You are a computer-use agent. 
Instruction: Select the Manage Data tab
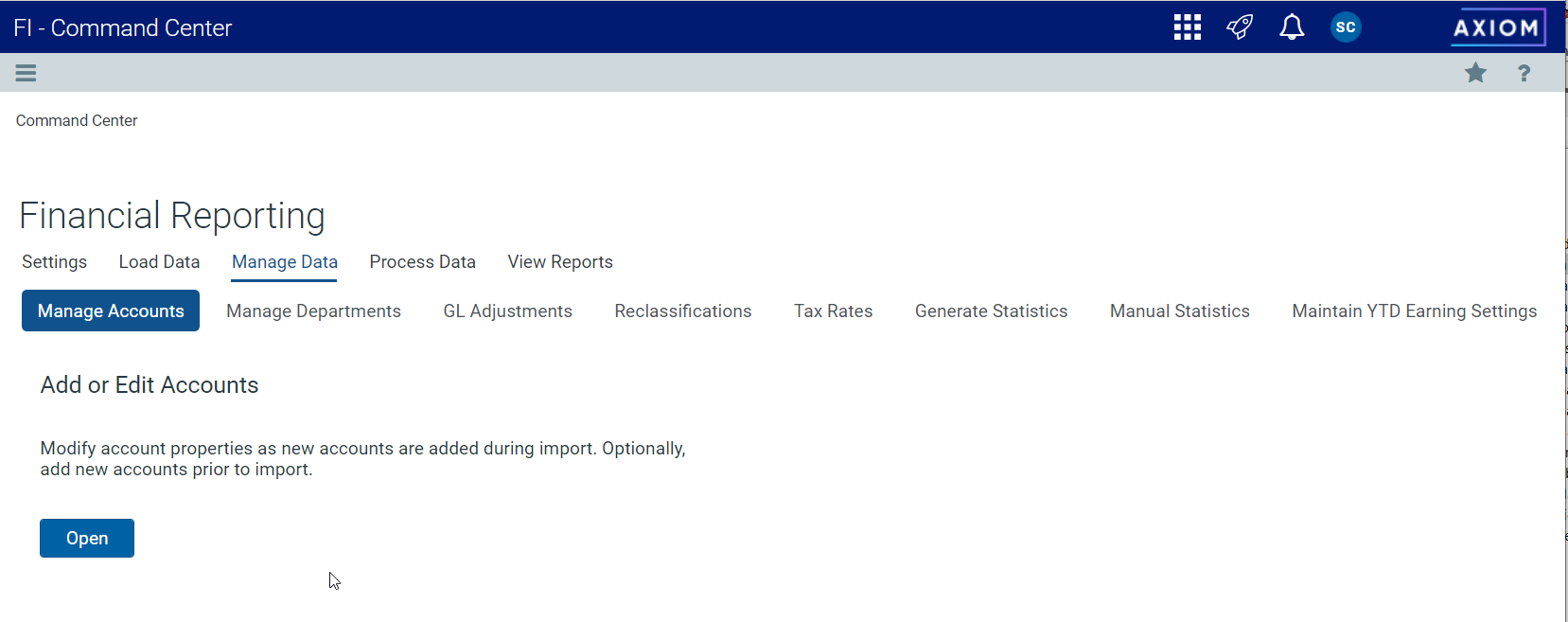coord(285,262)
